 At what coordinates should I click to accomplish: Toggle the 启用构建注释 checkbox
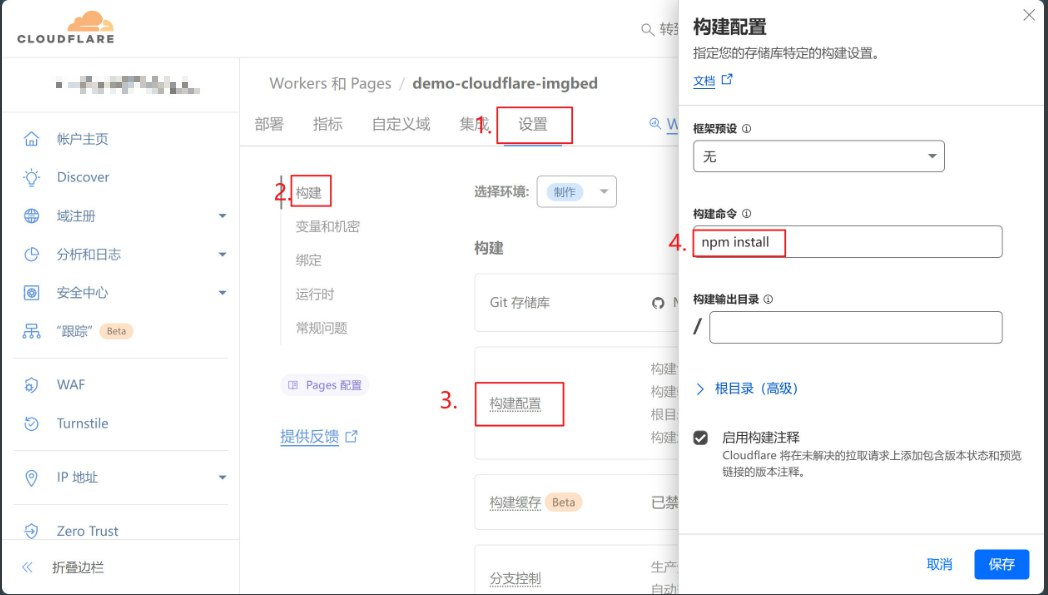click(x=701, y=438)
